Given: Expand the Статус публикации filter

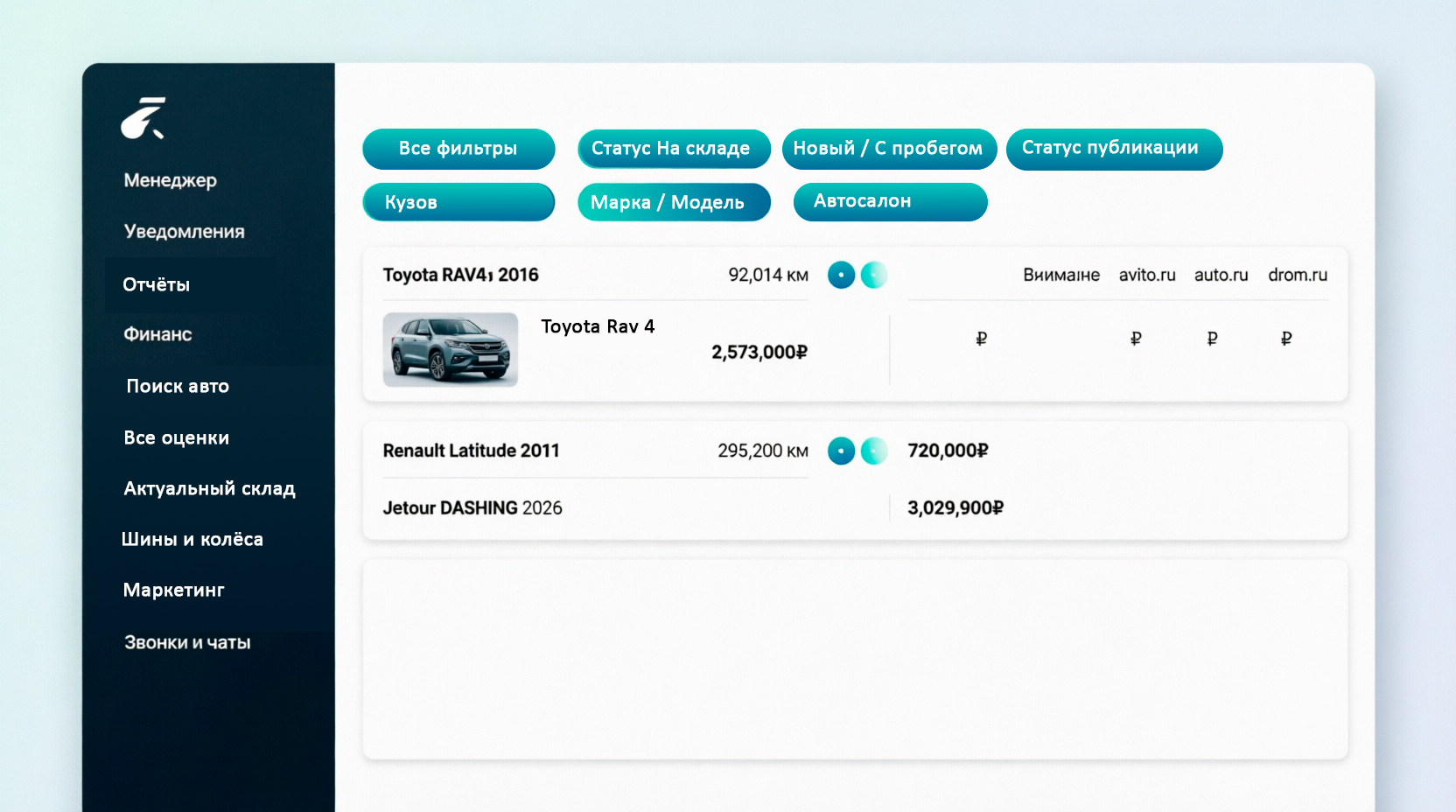Looking at the screenshot, I should (1114, 149).
